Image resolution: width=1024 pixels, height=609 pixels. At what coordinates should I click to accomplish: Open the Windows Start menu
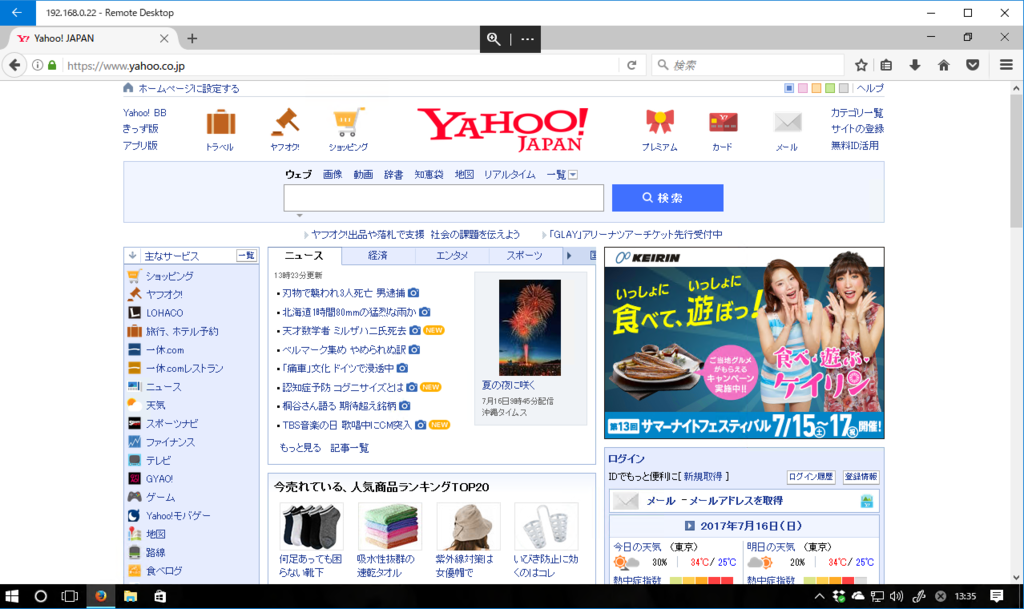[12, 596]
